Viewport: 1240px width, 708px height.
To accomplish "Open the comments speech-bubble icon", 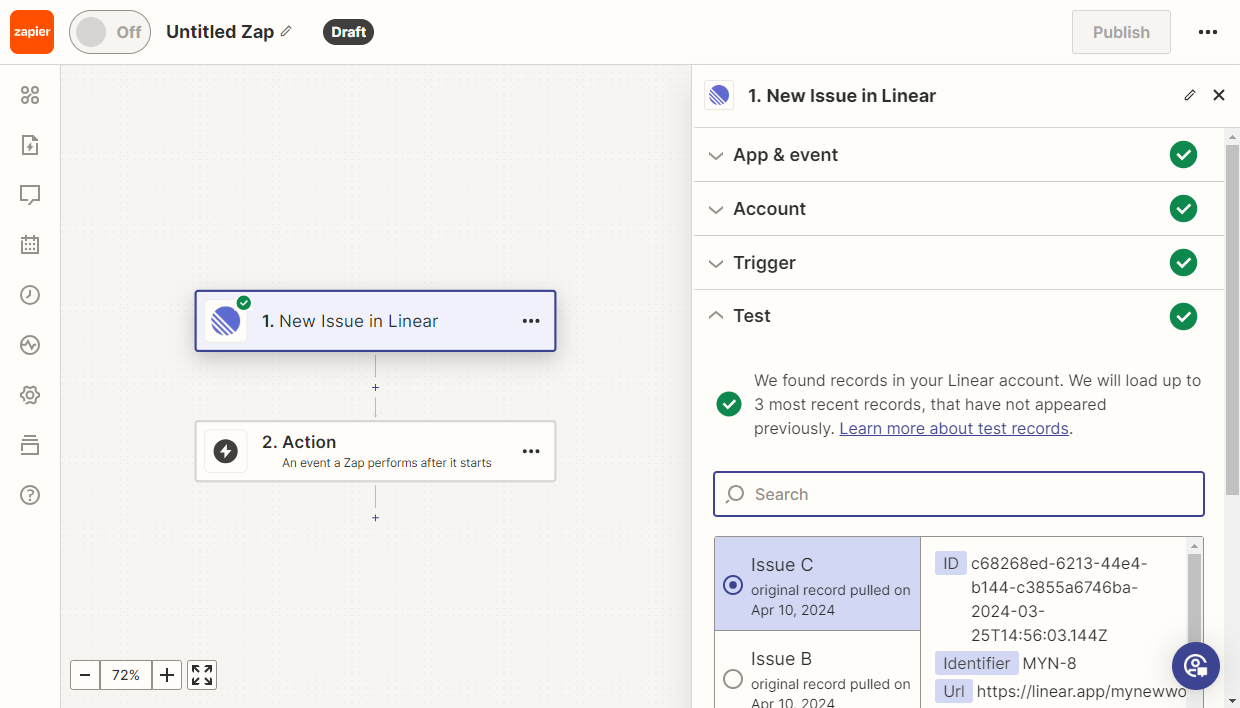I will click(x=30, y=195).
